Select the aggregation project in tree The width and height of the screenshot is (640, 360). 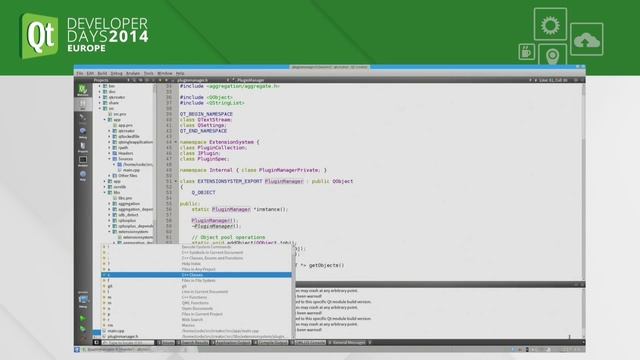coord(129,204)
